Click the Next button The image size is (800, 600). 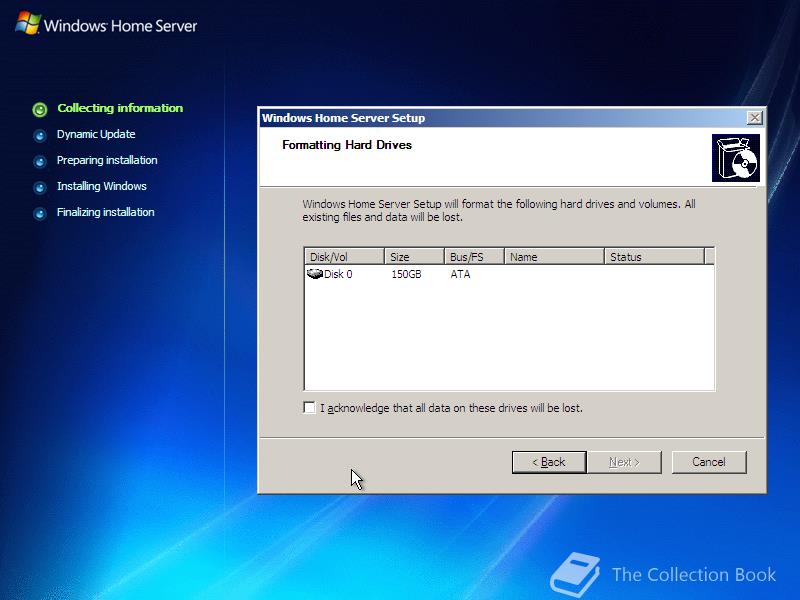pos(624,462)
